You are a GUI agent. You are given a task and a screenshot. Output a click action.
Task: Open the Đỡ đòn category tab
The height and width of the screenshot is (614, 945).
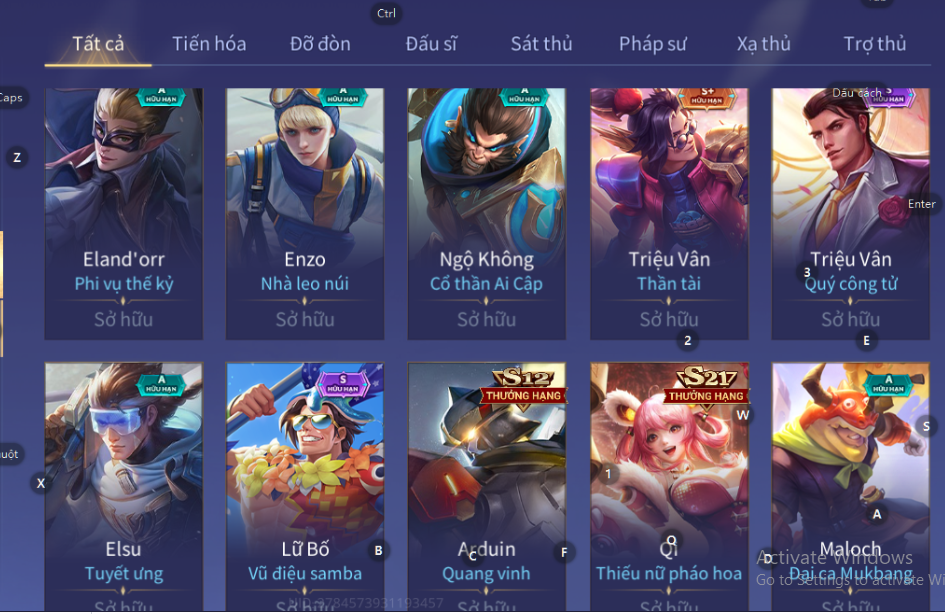point(320,44)
